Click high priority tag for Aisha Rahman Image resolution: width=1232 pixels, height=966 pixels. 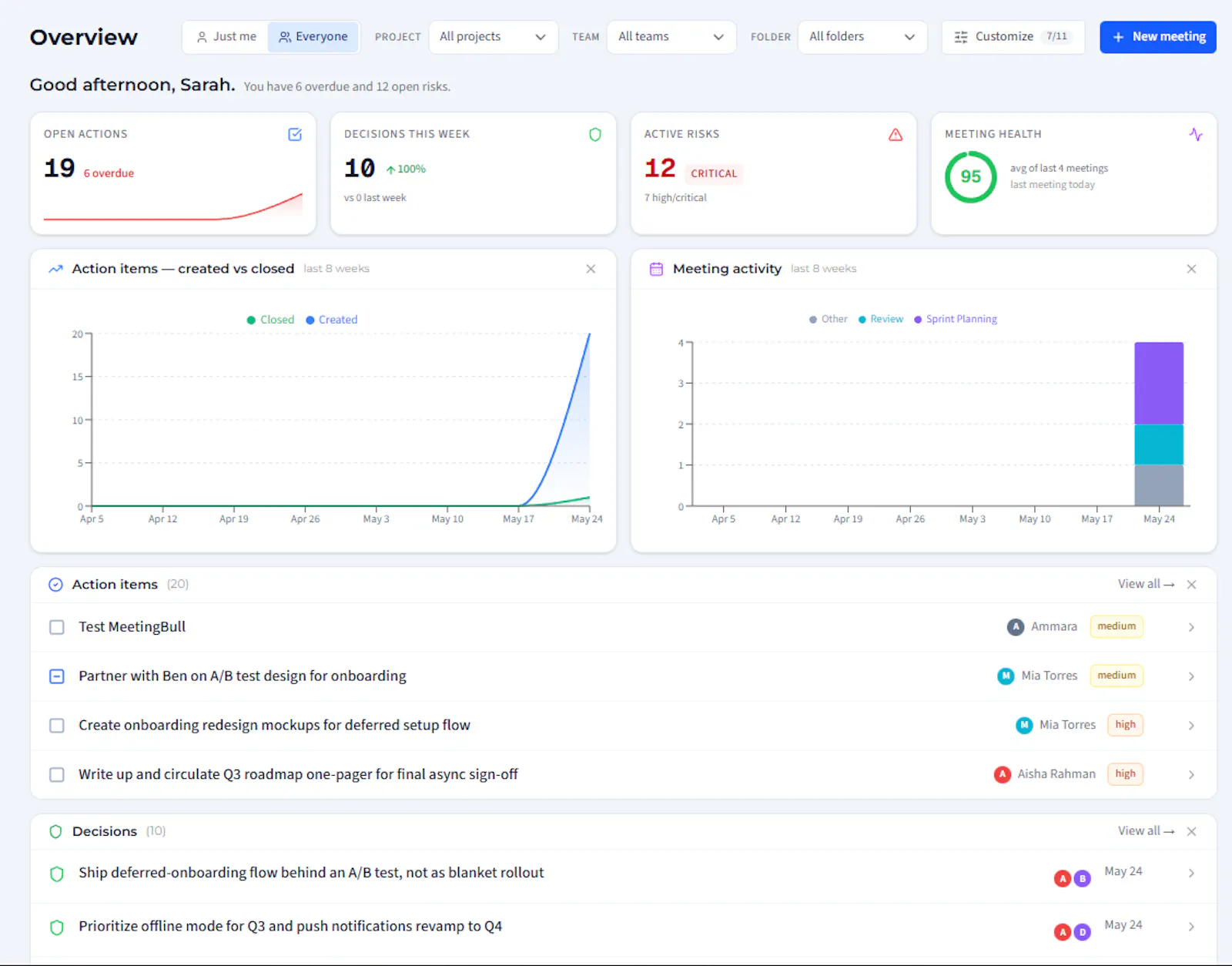click(1125, 774)
